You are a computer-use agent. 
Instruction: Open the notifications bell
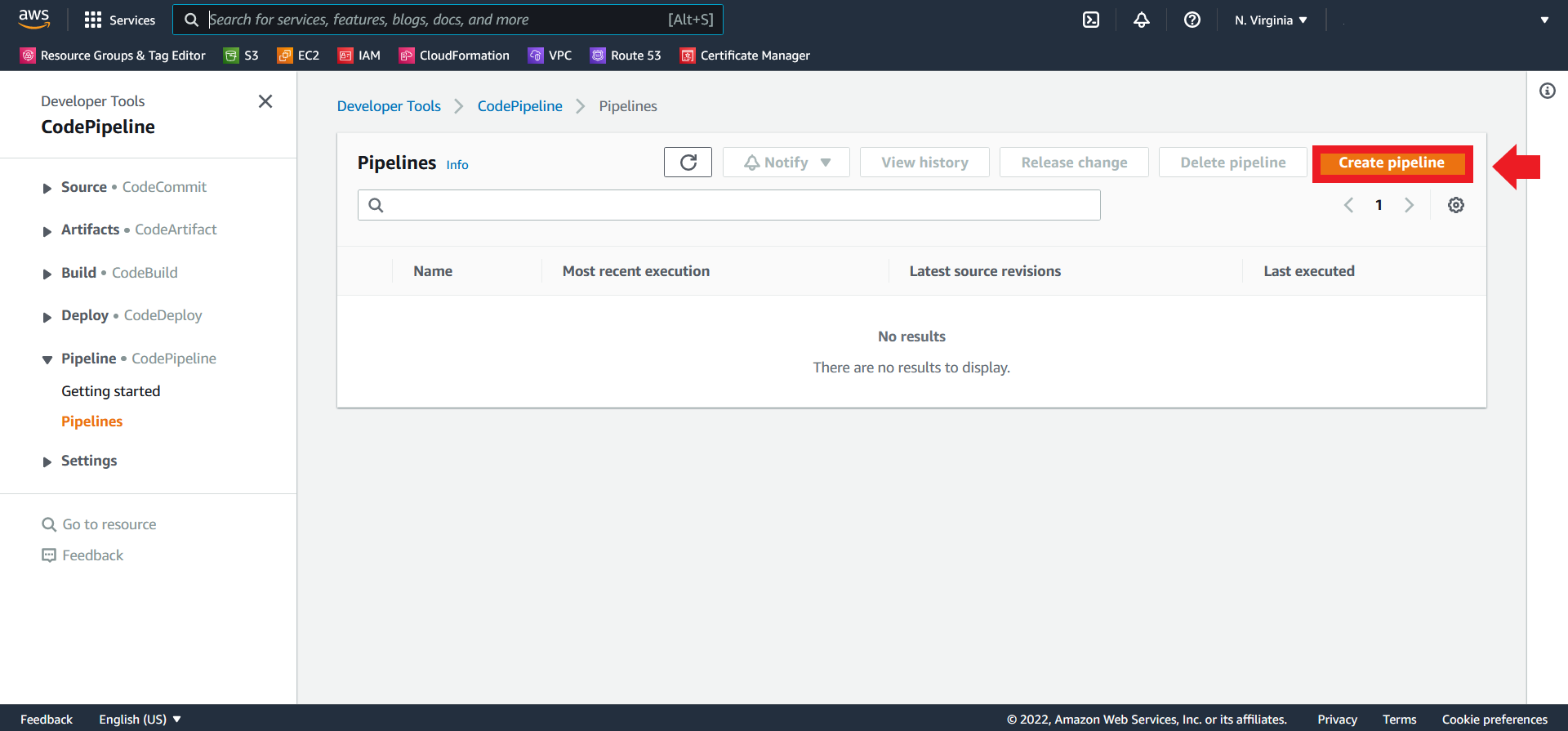point(1142,20)
